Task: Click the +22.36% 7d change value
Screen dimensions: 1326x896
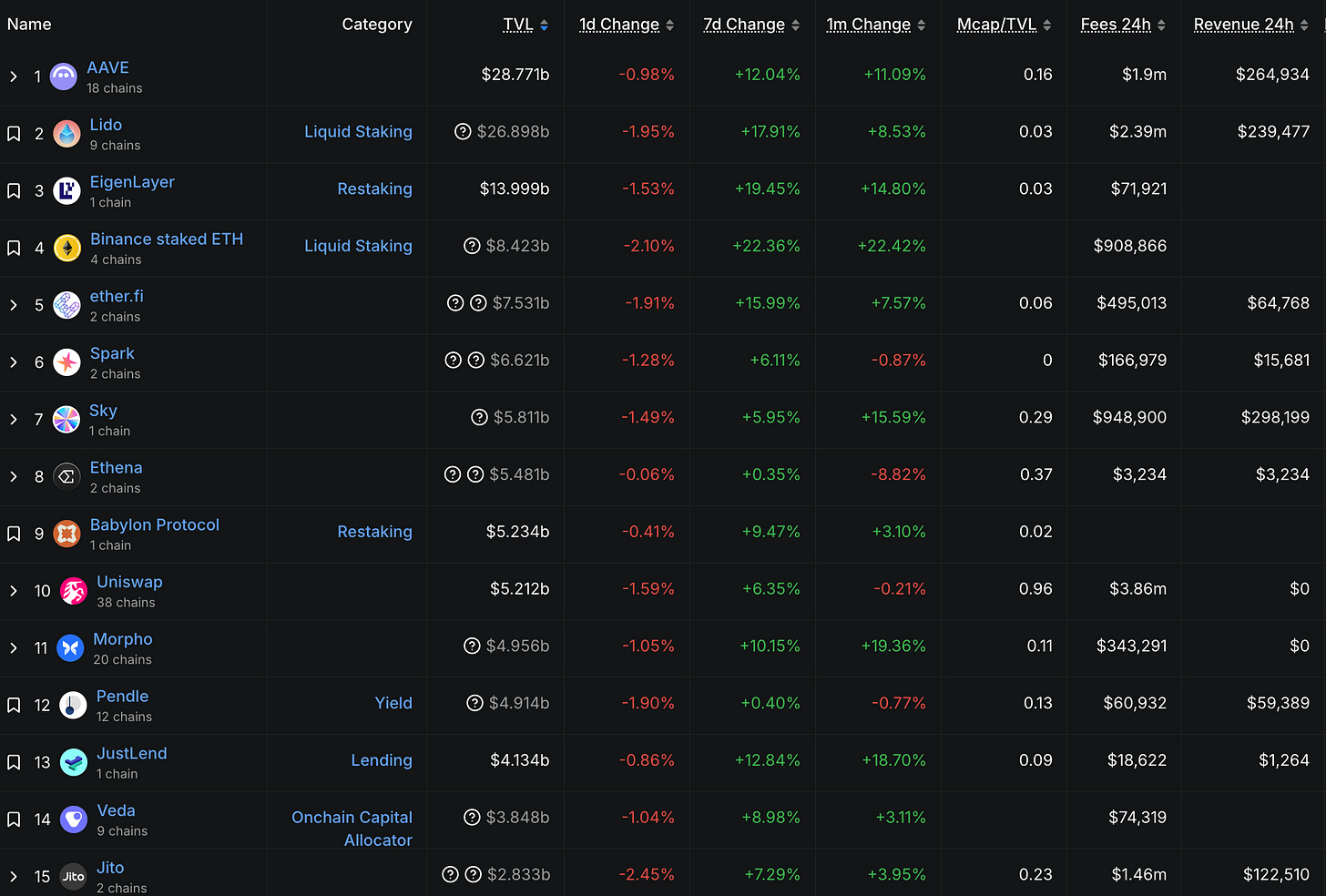Action: (766, 246)
